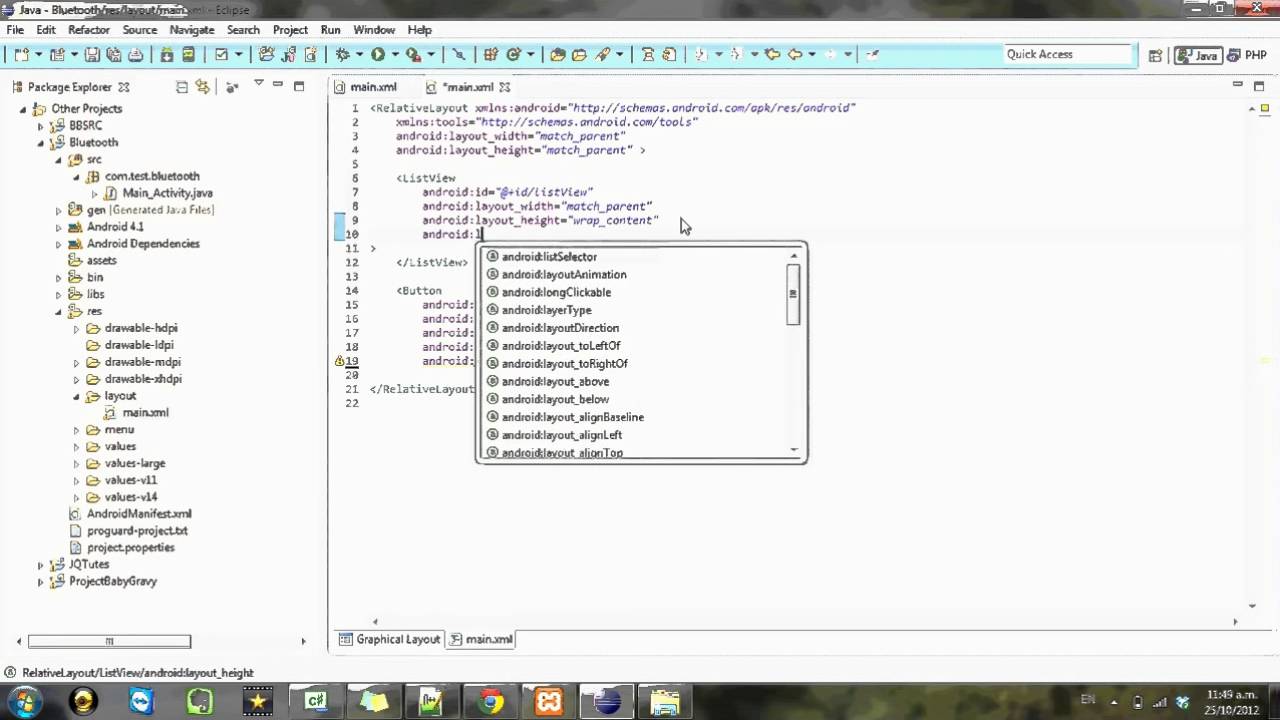
Task: Open the Help menu
Action: tap(420, 30)
